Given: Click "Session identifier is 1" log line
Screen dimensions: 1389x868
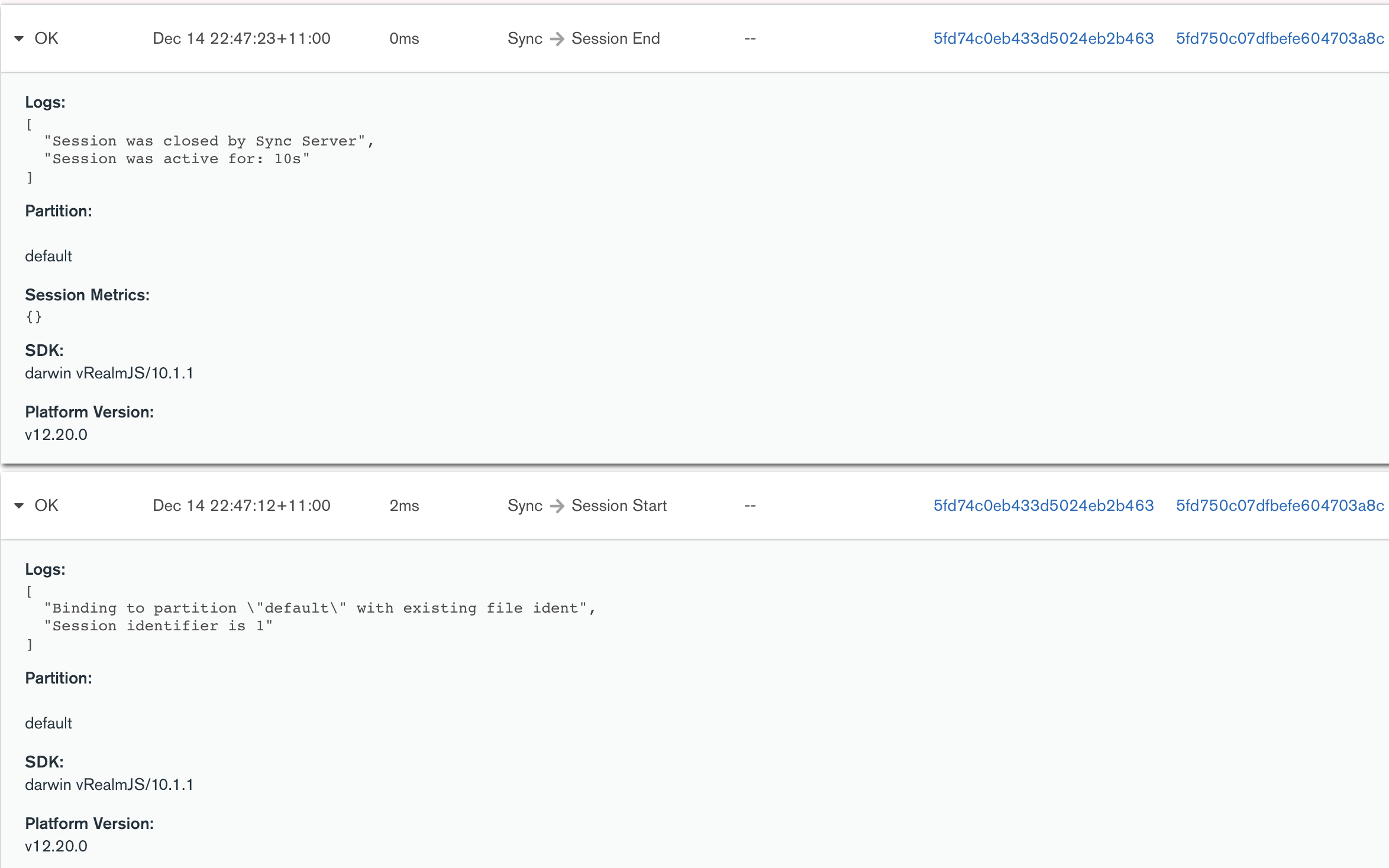Looking at the screenshot, I should tap(157, 626).
